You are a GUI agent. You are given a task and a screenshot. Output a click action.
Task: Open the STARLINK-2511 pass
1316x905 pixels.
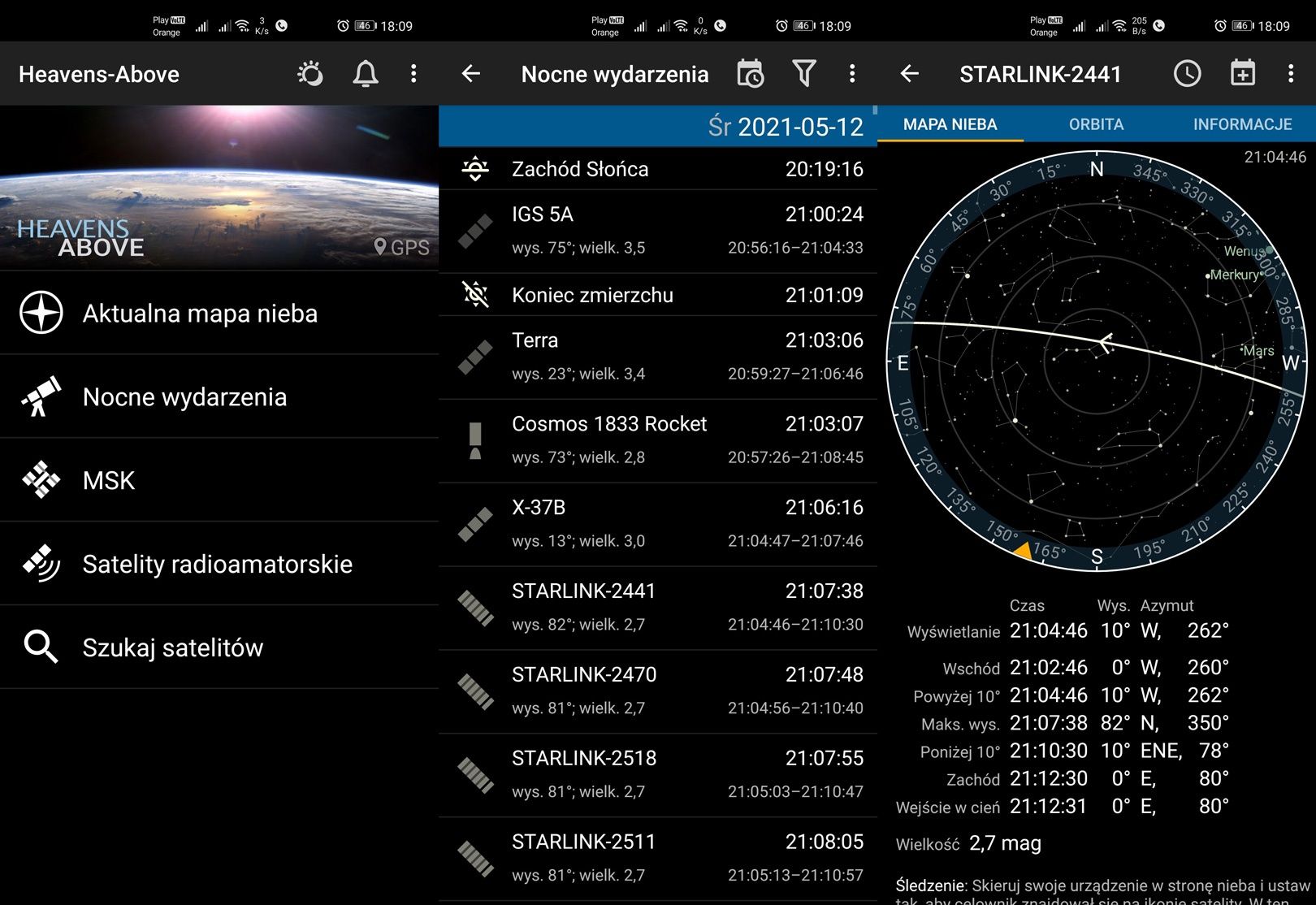click(x=658, y=859)
